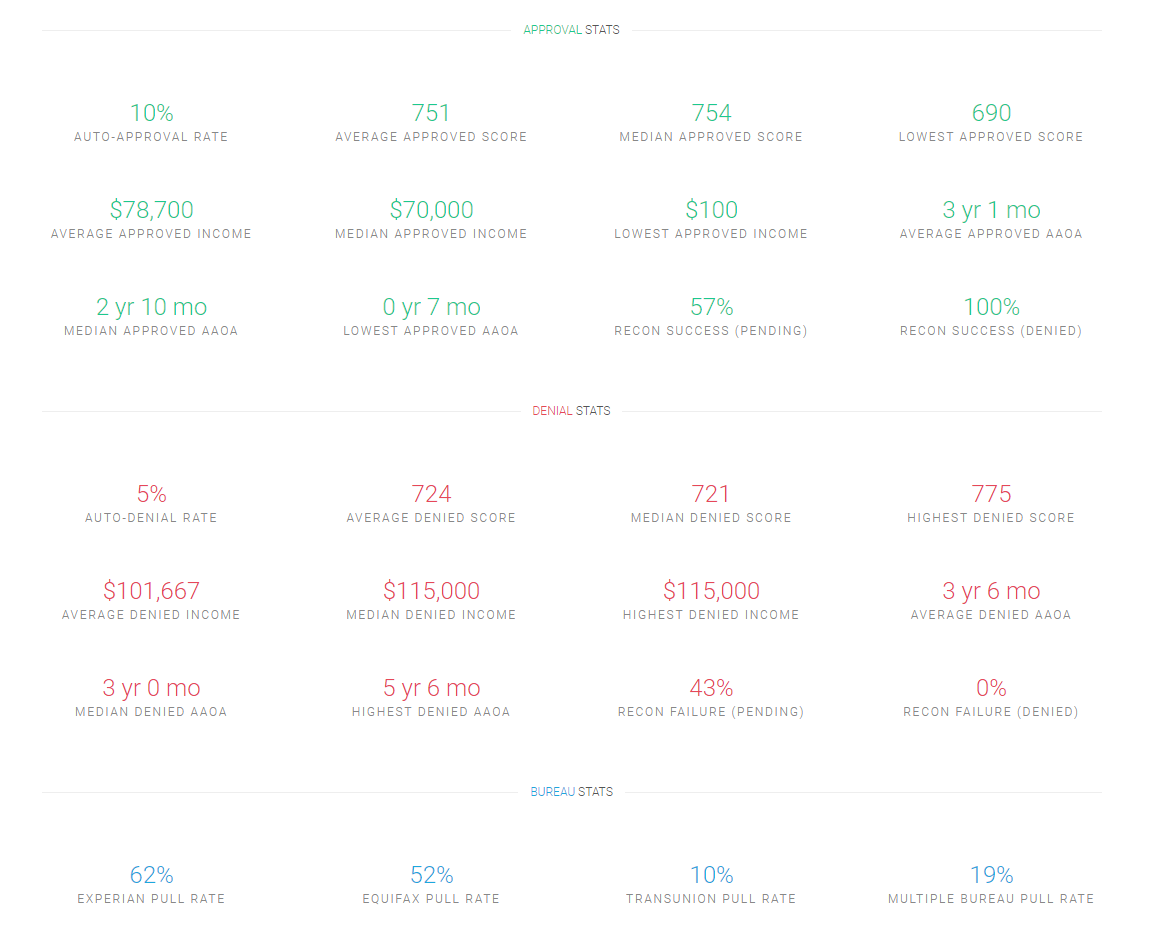Select the average approved score 751

[x=431, y=114]
